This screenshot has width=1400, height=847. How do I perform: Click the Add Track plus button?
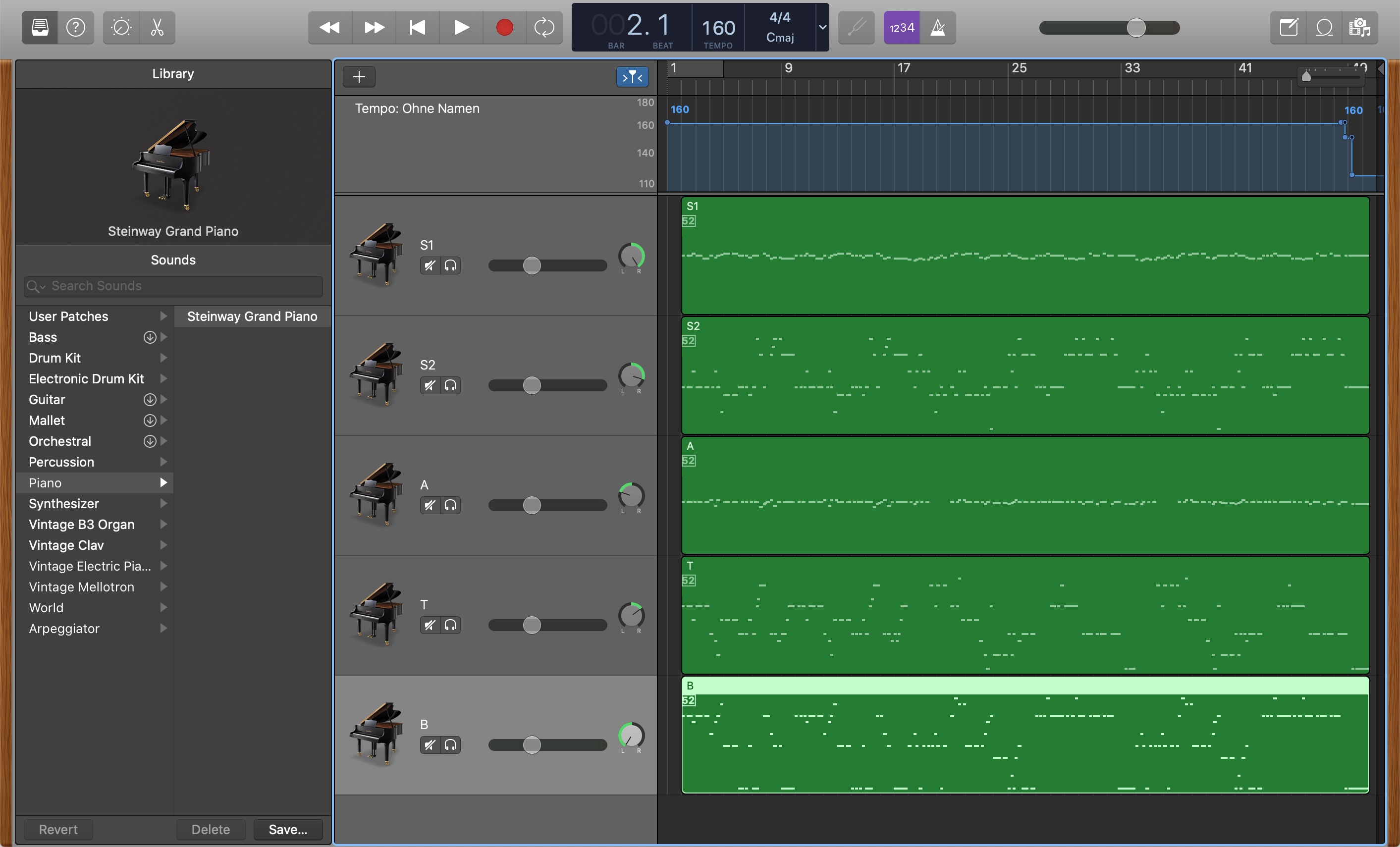(359, 77)
